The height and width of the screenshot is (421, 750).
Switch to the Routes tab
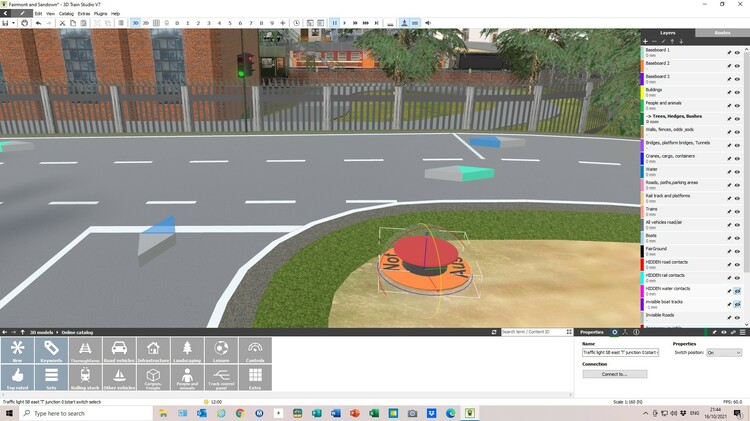[722, 33]
